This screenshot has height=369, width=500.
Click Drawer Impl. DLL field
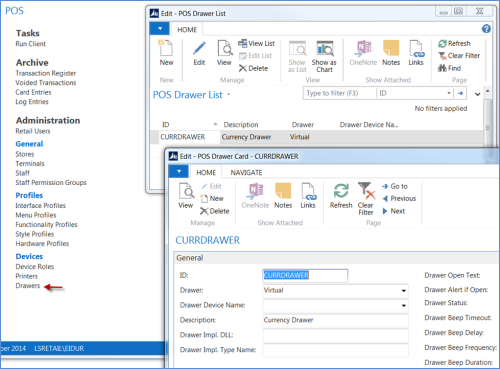pyautogui.click(x=335, y=335)
